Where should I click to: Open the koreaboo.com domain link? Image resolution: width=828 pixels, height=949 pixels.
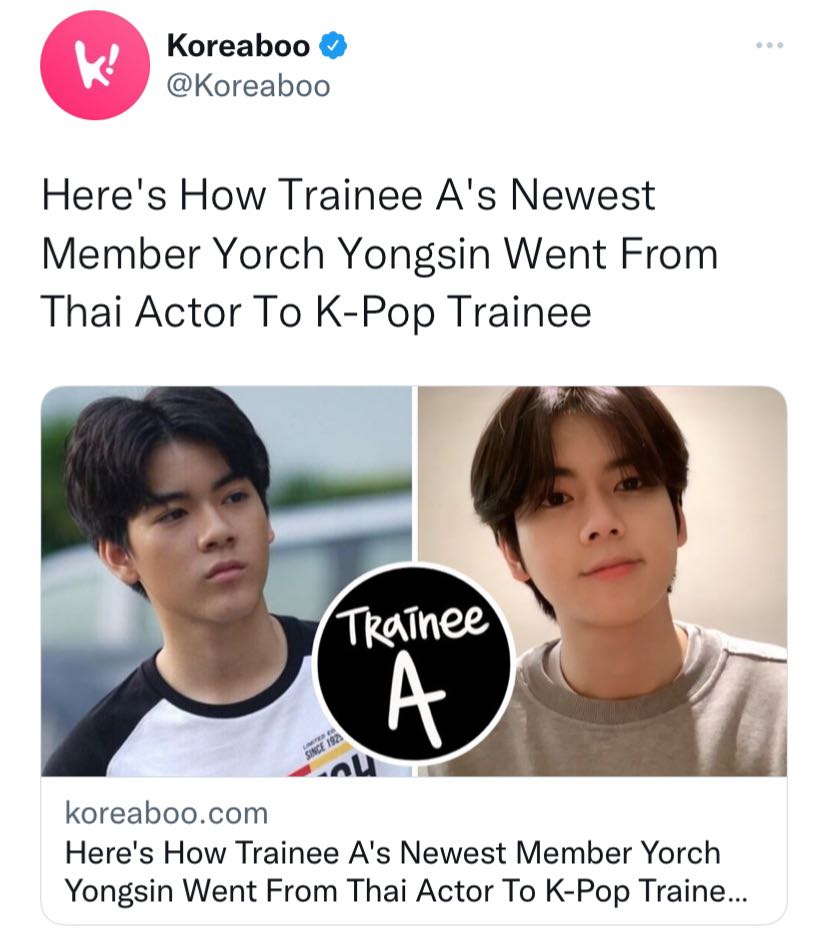166,813
